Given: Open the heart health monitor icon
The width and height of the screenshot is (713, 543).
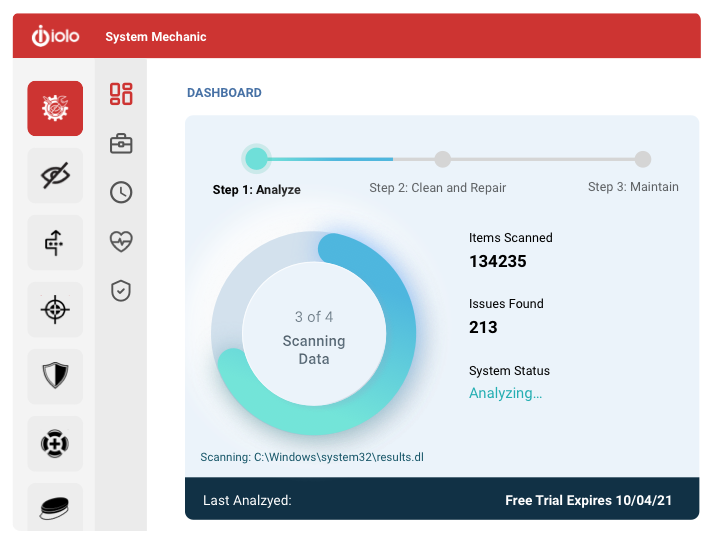Looking at the screenshot, I should click(x=121, y=241).
